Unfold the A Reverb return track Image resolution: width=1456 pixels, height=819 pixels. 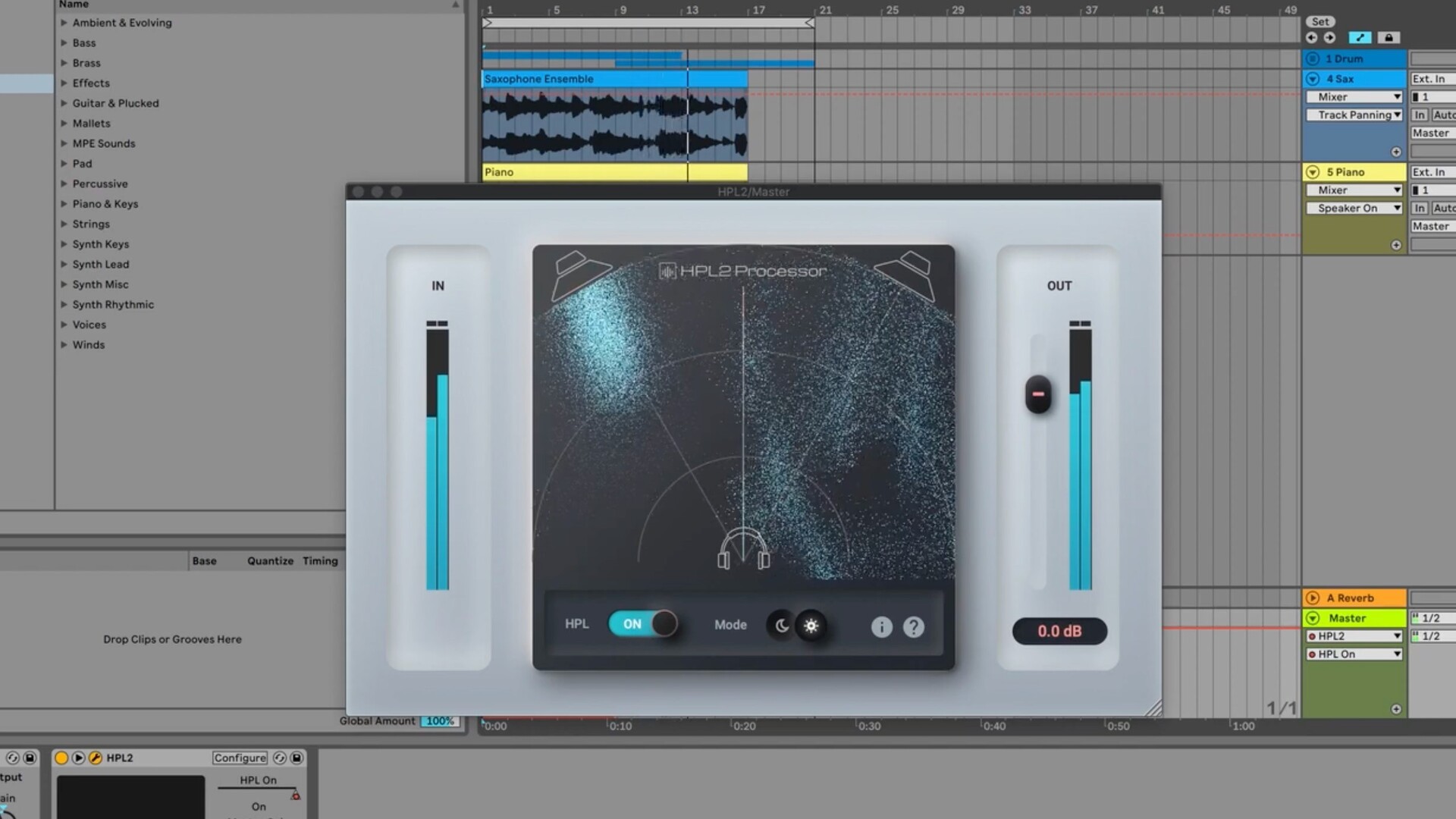1313,598
